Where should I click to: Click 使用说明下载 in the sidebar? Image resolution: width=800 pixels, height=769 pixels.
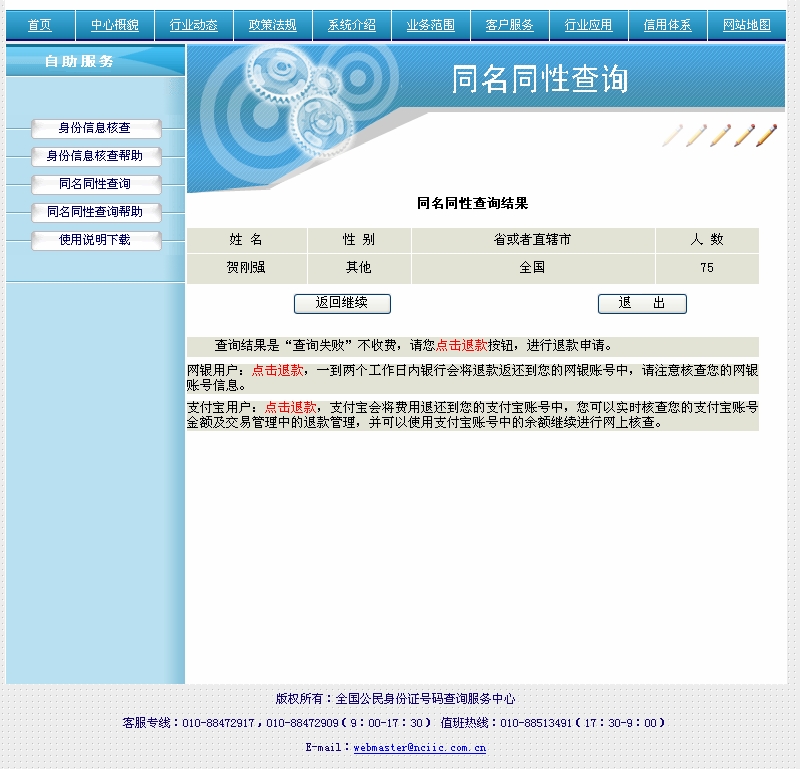click(96, 240)
